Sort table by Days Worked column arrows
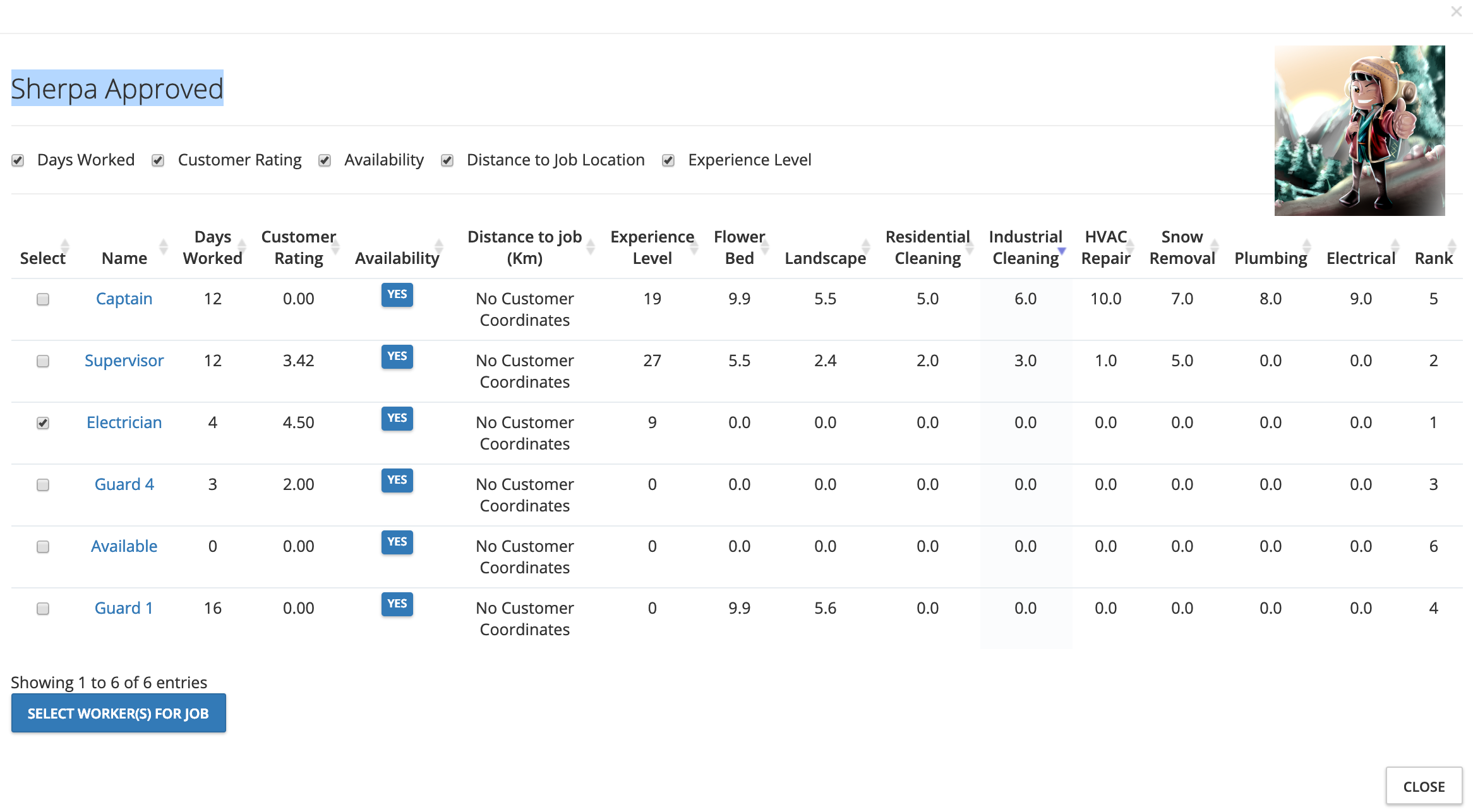The image size is (1473, 812). pyautogui.click(x=242, y=247)
